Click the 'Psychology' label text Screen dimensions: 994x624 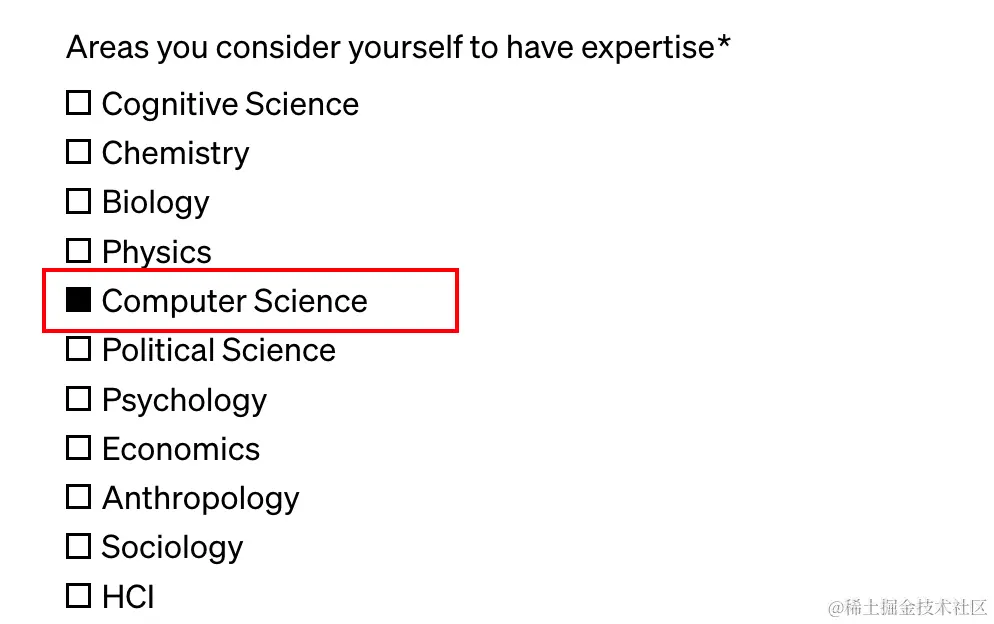(x=184, y=401)
